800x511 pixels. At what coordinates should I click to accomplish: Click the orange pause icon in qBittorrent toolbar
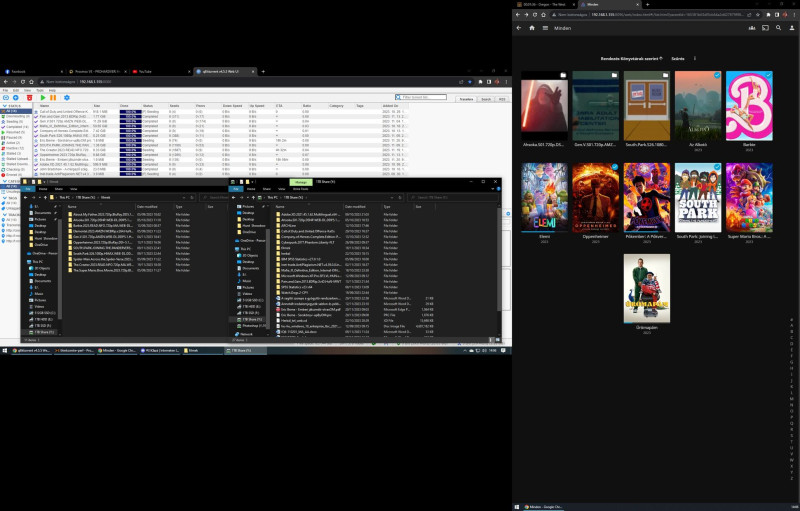pos(53,97)
